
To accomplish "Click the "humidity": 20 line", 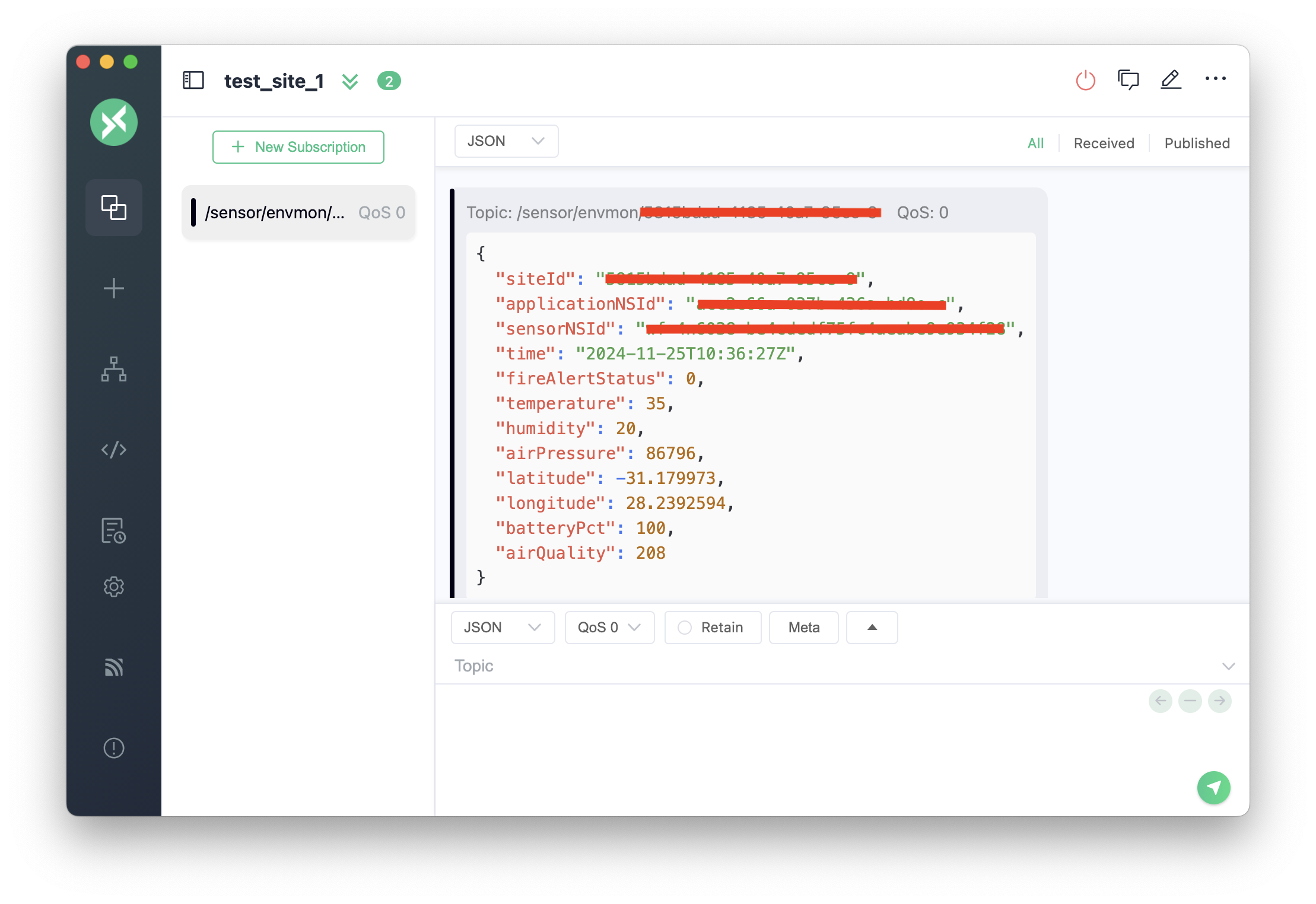I will click(570, 428).
